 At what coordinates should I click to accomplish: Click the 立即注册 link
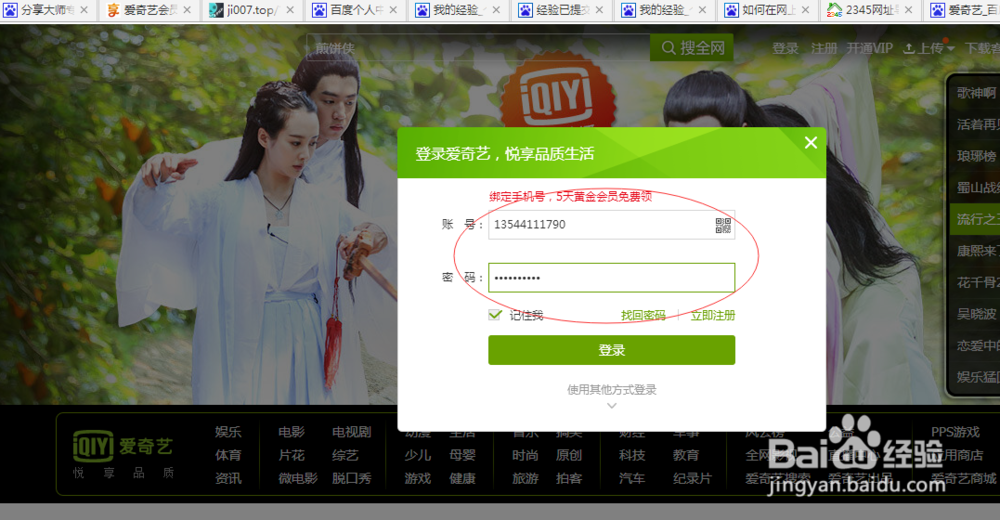[713, 315]
